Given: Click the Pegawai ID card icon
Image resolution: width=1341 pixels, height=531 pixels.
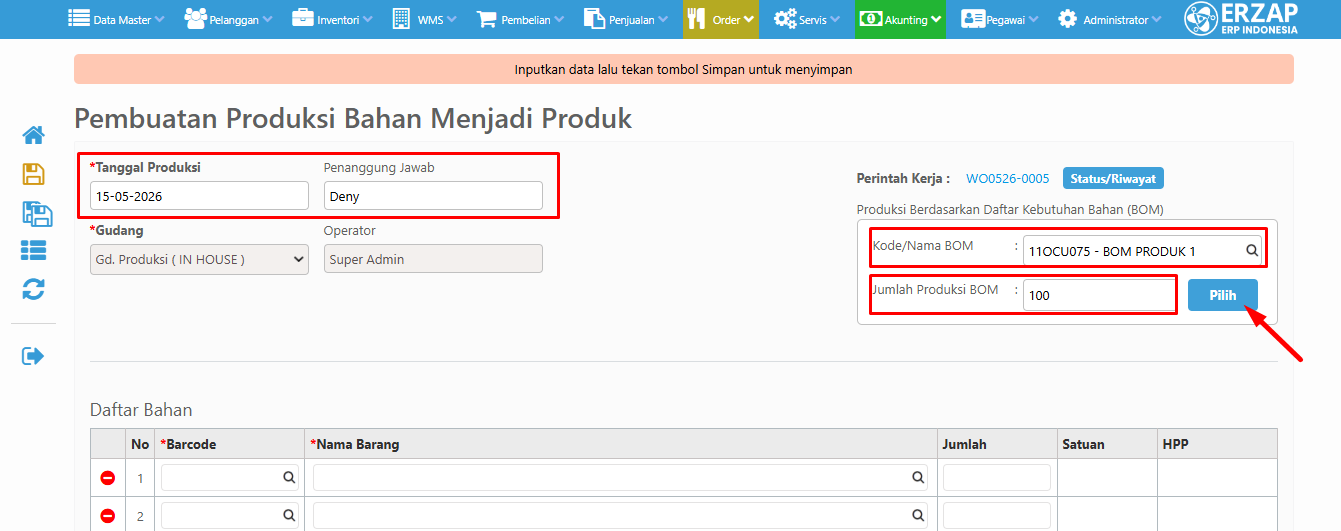Looking at the screenshot, I should pos(972,18).
